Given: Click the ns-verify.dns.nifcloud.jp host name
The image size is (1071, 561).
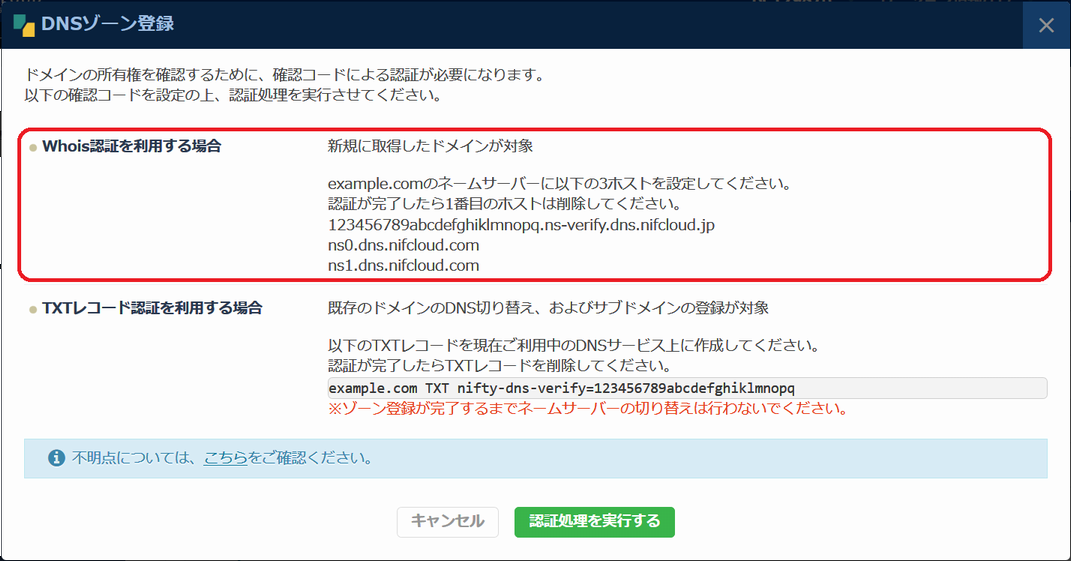Looking at the screenshot, I should tap(521, 225).
